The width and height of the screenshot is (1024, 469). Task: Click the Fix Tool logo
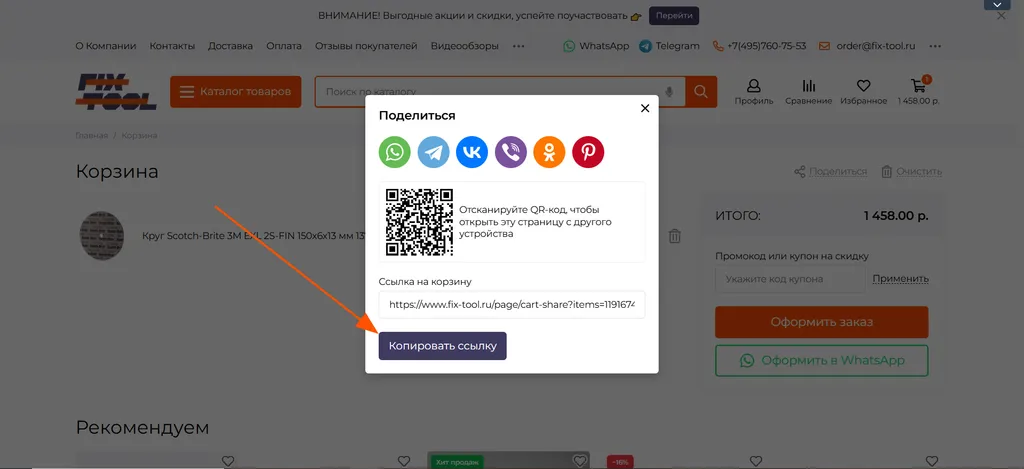point(116,91)
